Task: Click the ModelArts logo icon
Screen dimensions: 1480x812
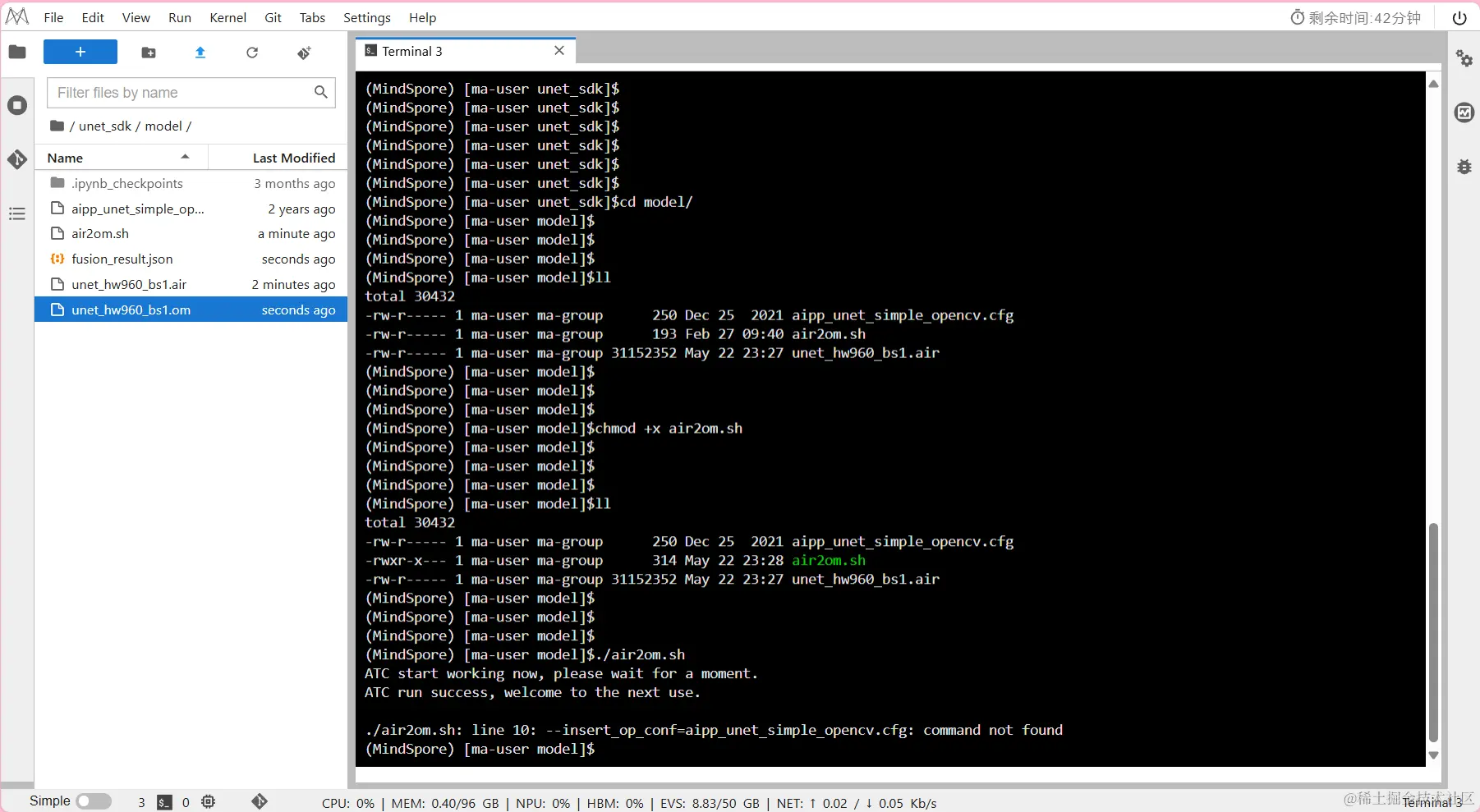Action: (17, 16)
